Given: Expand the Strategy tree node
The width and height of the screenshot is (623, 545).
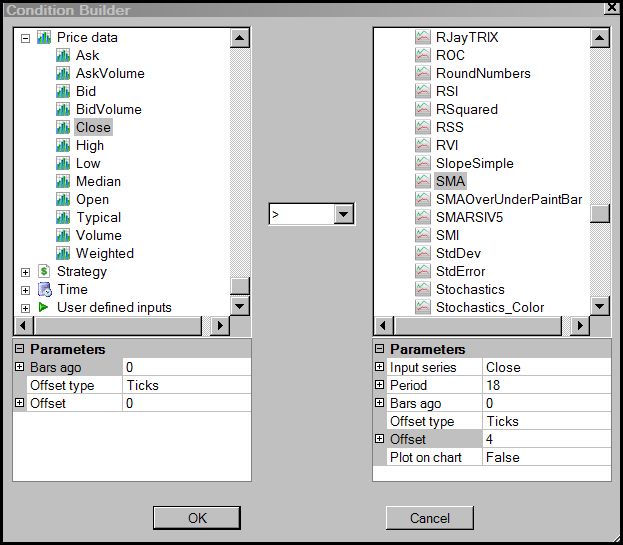Looking at the screenshot, I should pos(25,272).
